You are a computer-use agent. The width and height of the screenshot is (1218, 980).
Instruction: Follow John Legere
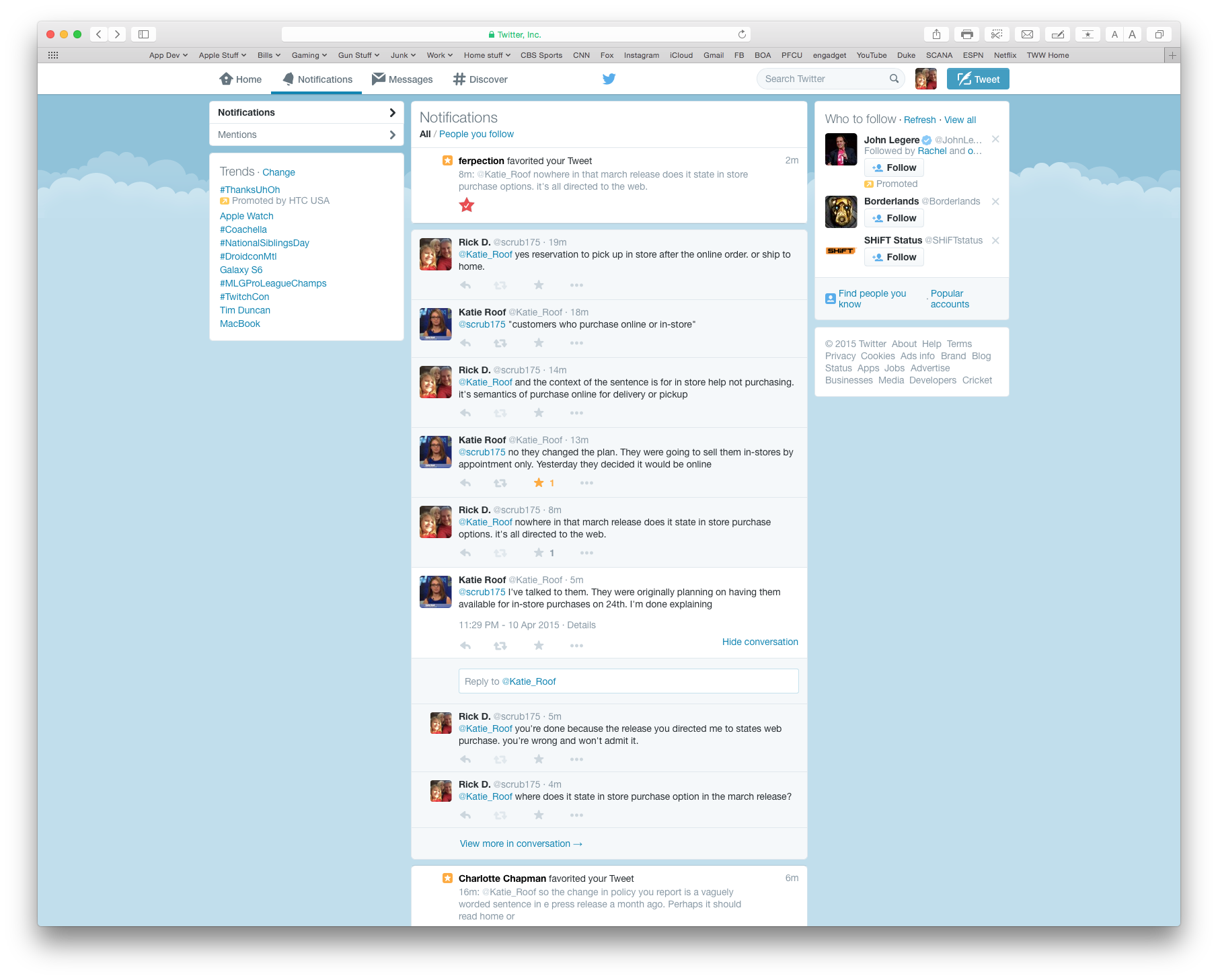point(895,167)
